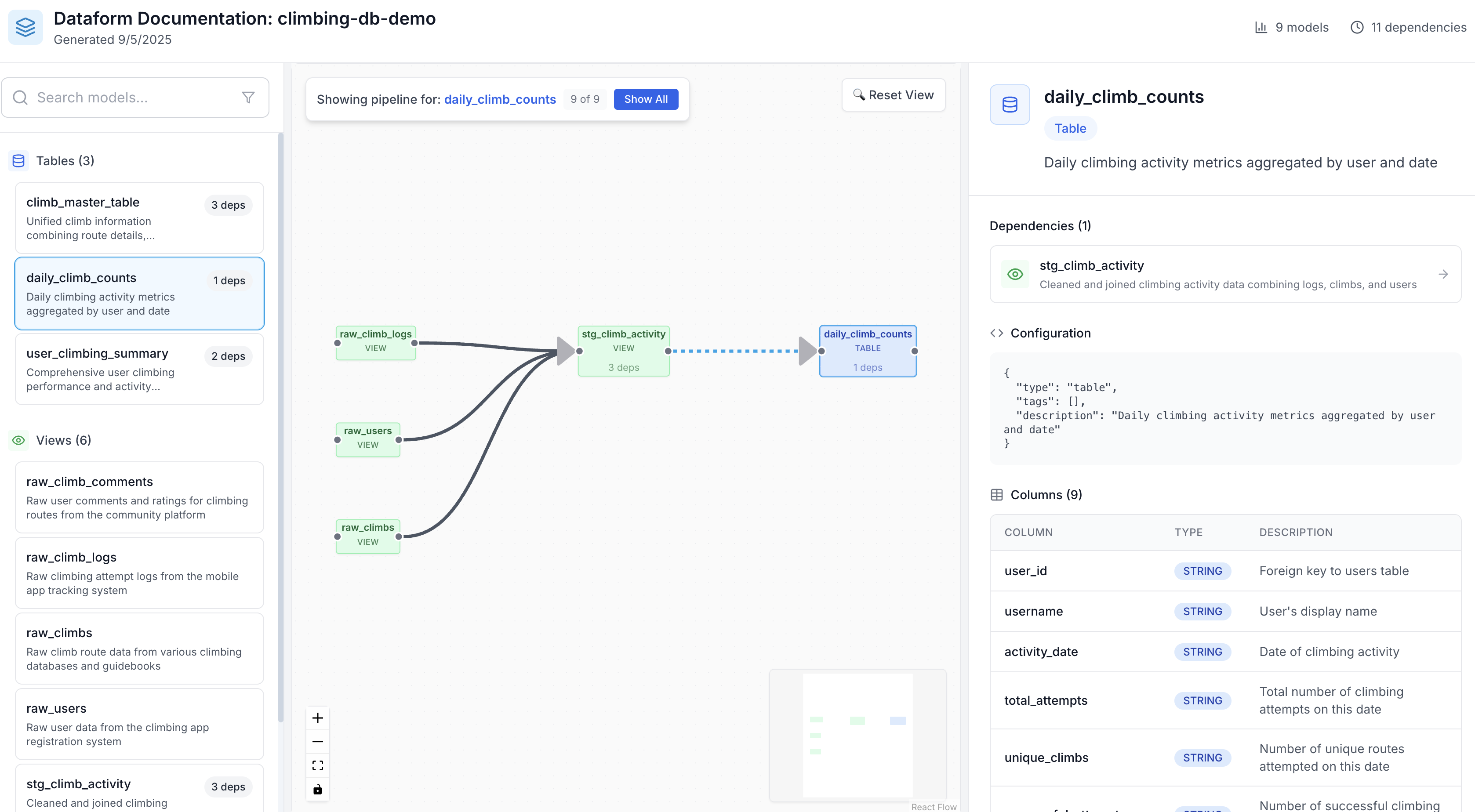The image size is (1475, 812).
Task: Click the Tables (3) section header
Action: (65, 161)
